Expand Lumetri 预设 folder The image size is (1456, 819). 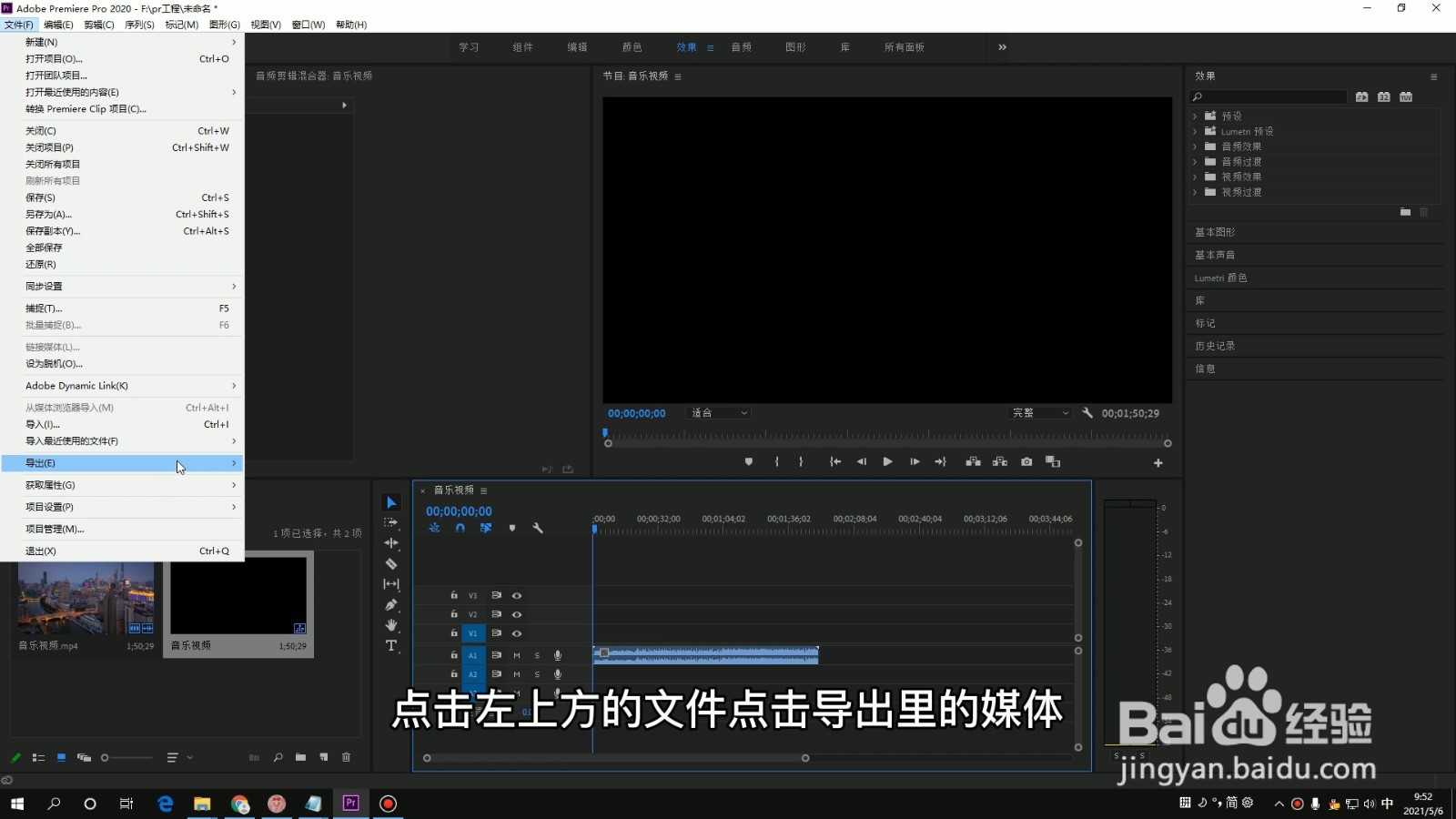click(x=1195, y=132)
